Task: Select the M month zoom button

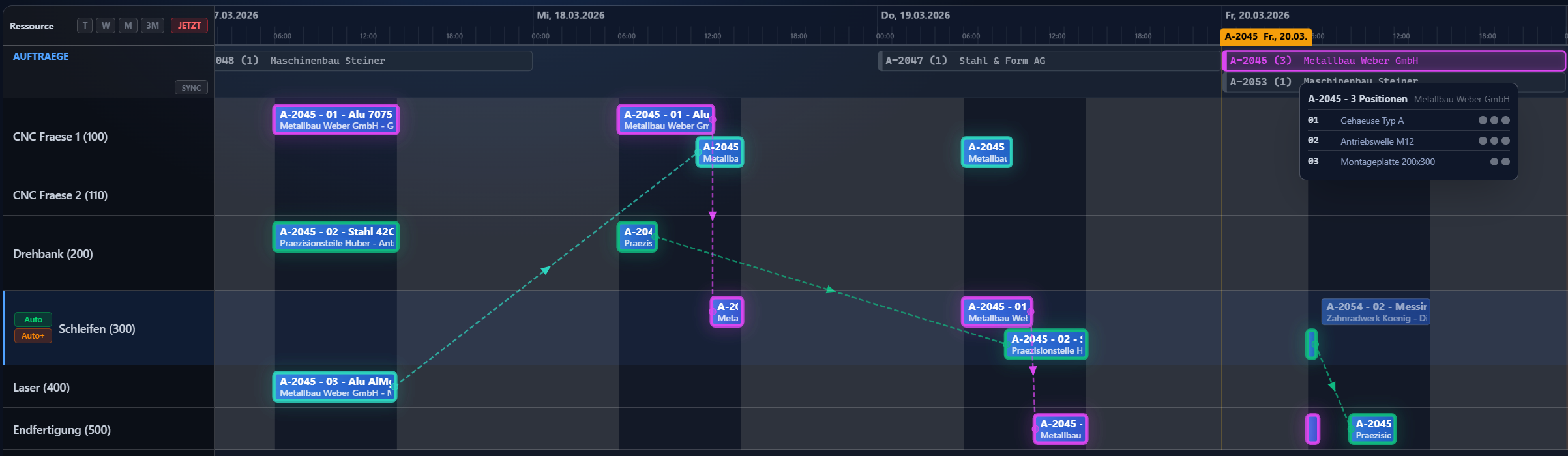Action: pos(128,25)
